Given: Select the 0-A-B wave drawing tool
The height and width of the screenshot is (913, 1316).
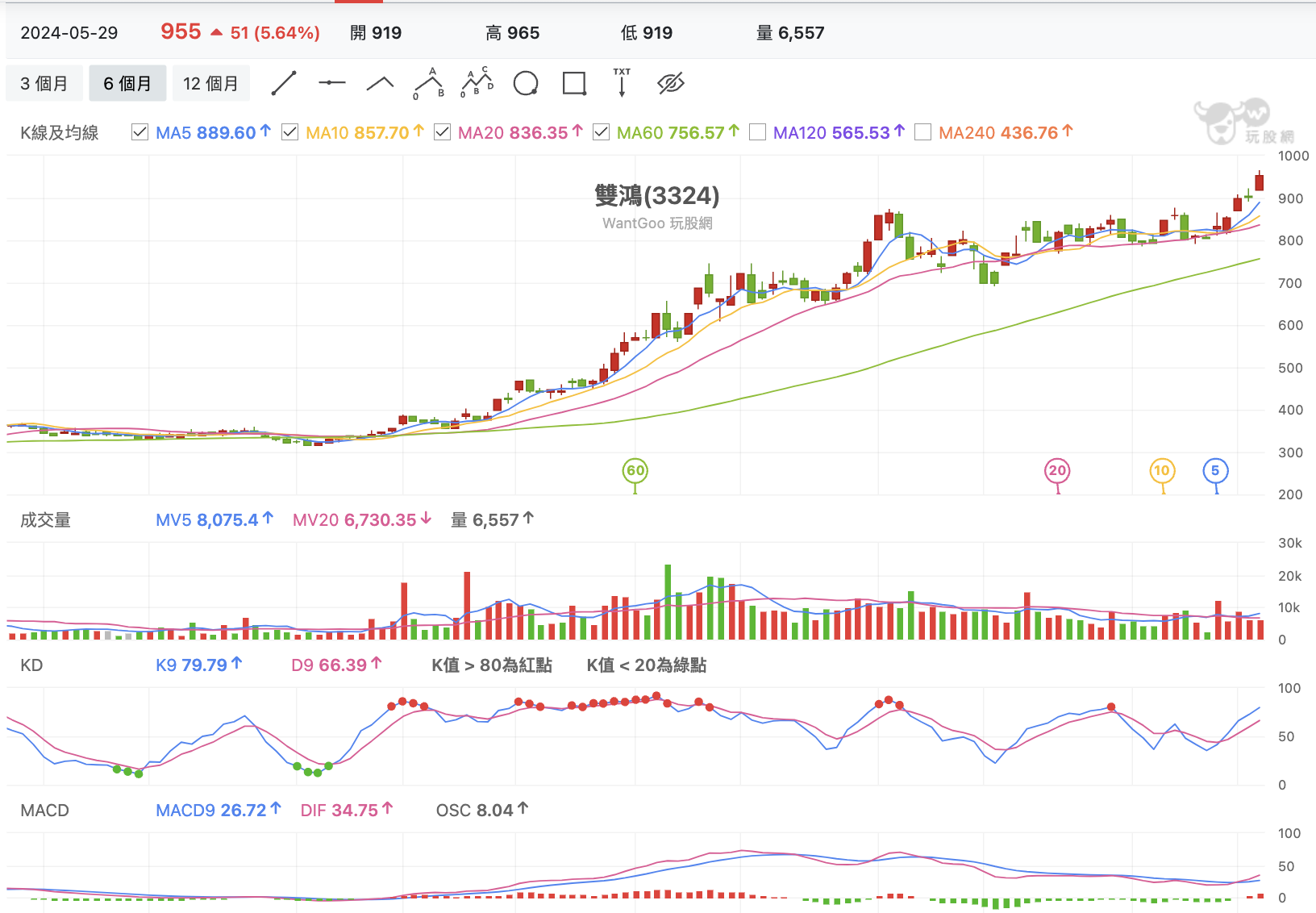Looking at the screenshot, I should pyautogui.click(x=428, y=83).
